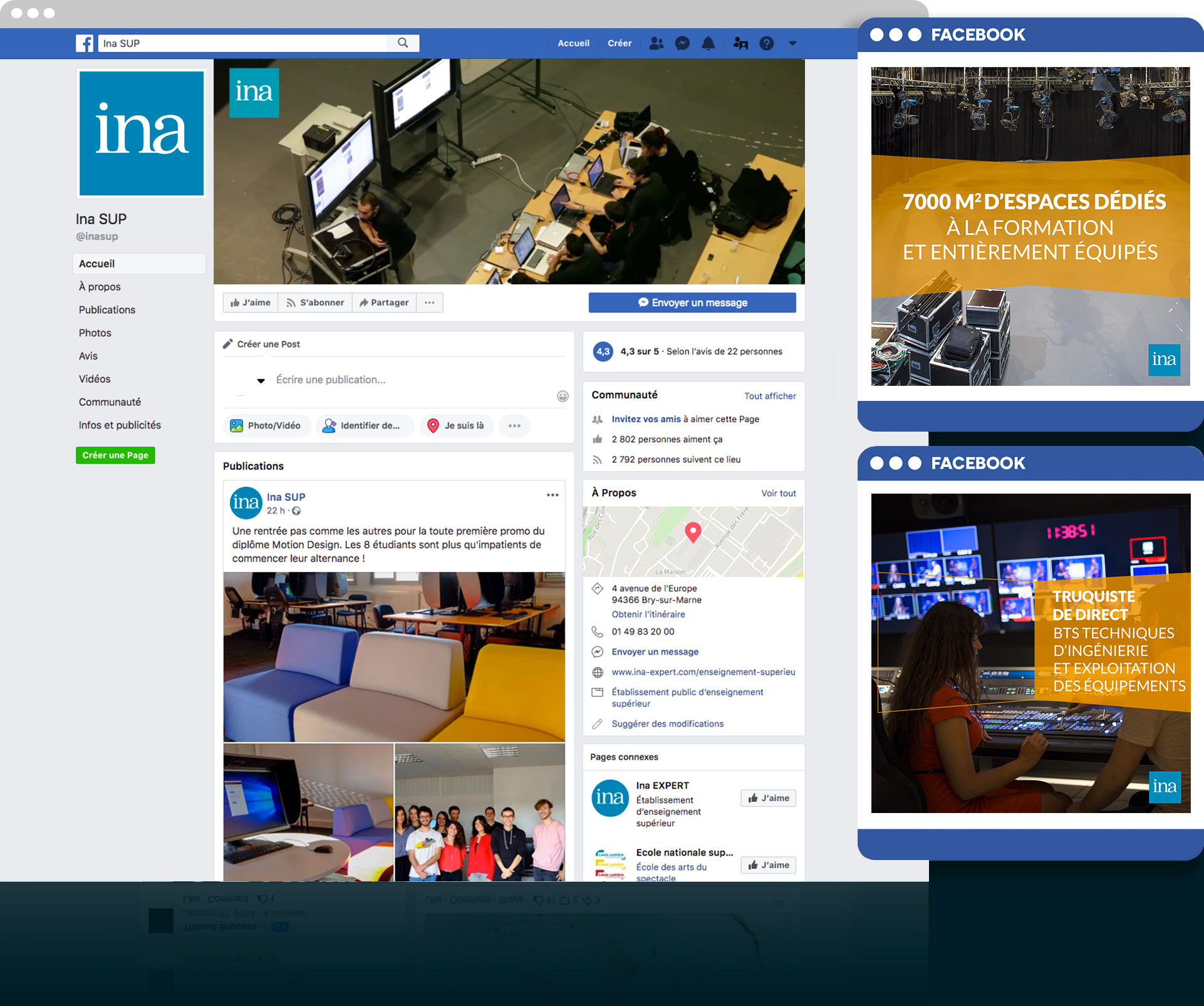Image resolution: width=1204 pixels, height=1006 pixels.
Task: Click the Truquiste de direct ad image
Action: pyautogui.click(x=1030, y=653)
